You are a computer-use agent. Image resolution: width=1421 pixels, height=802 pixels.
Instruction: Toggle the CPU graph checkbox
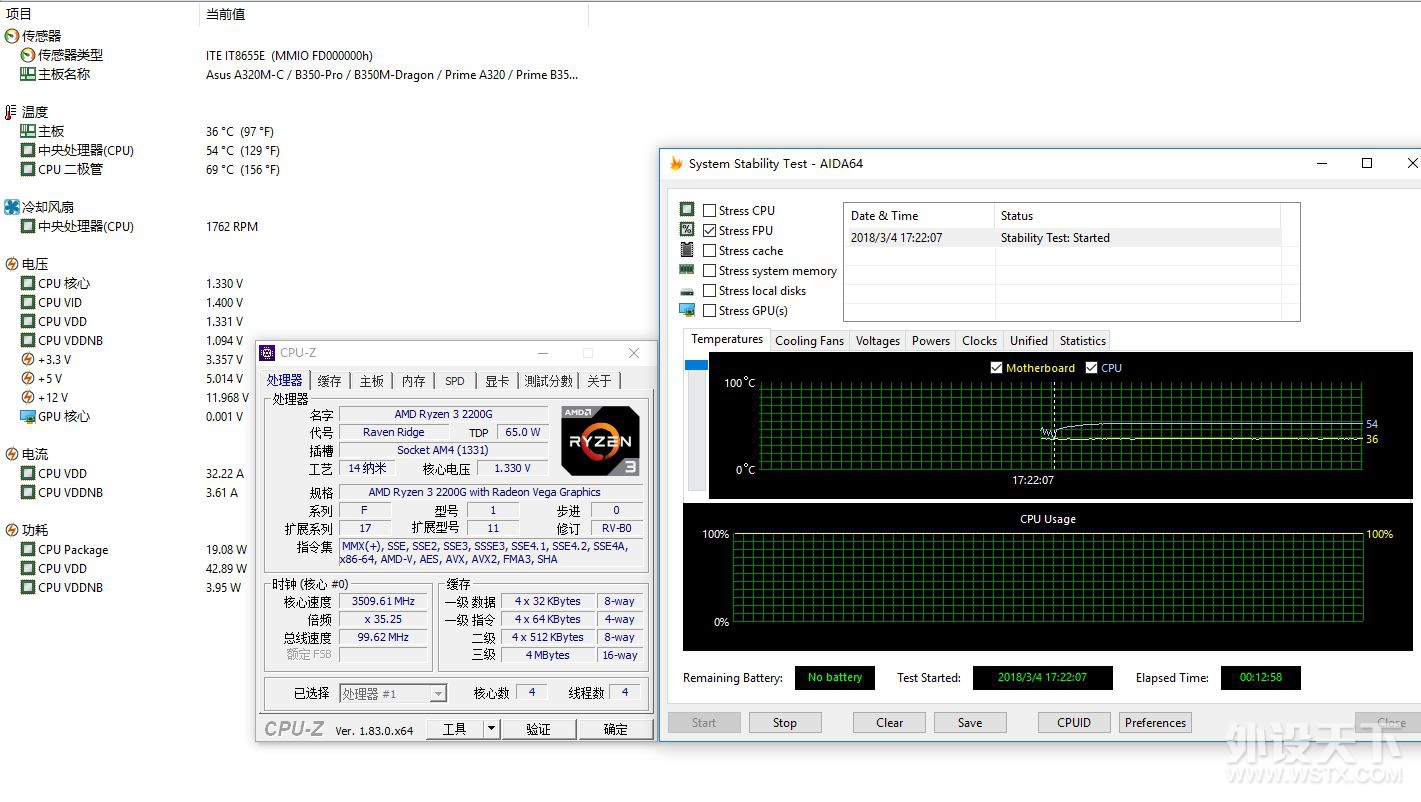click(x=1091, y=368)
